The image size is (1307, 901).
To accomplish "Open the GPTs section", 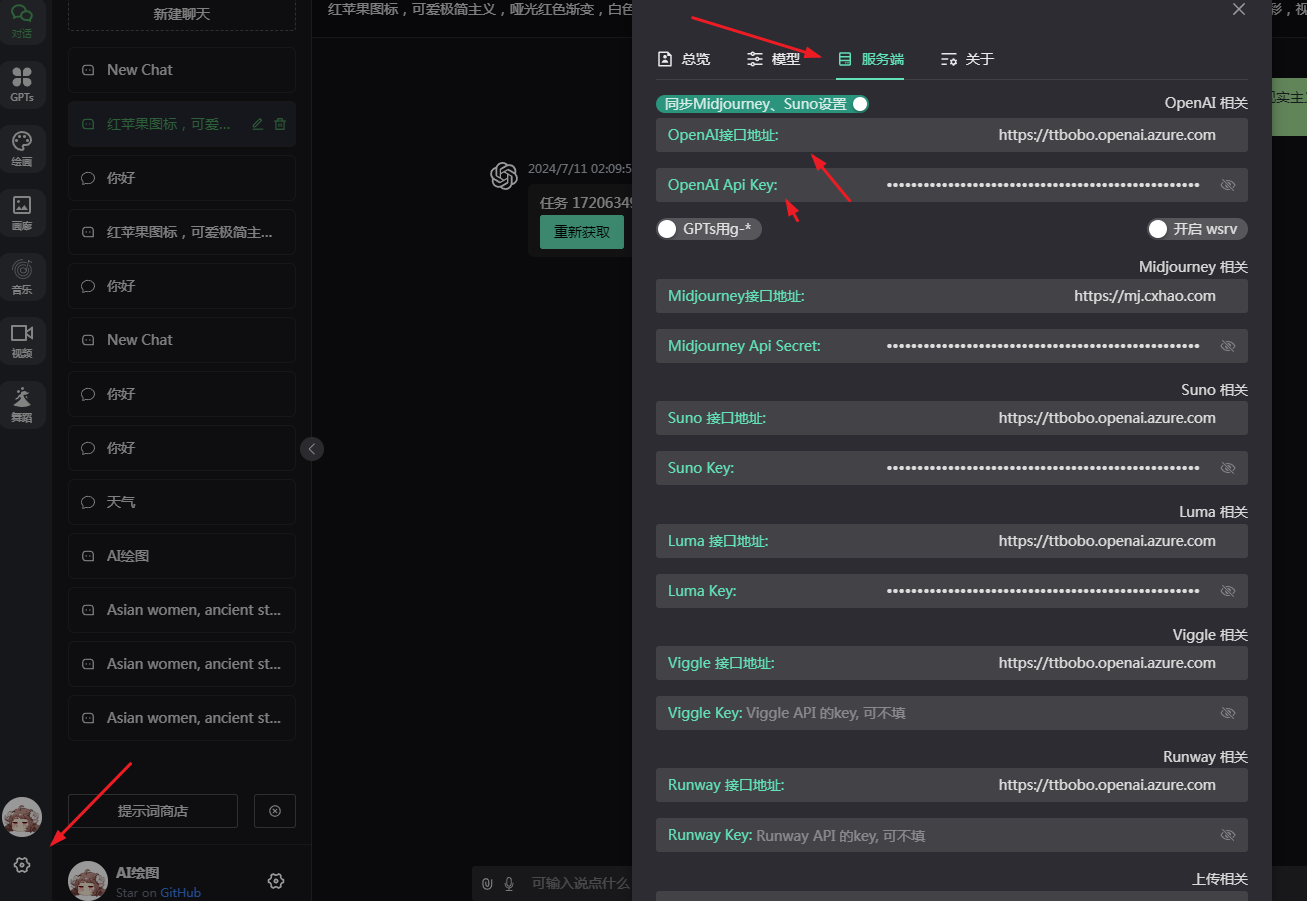I will (x=22, y=84).
